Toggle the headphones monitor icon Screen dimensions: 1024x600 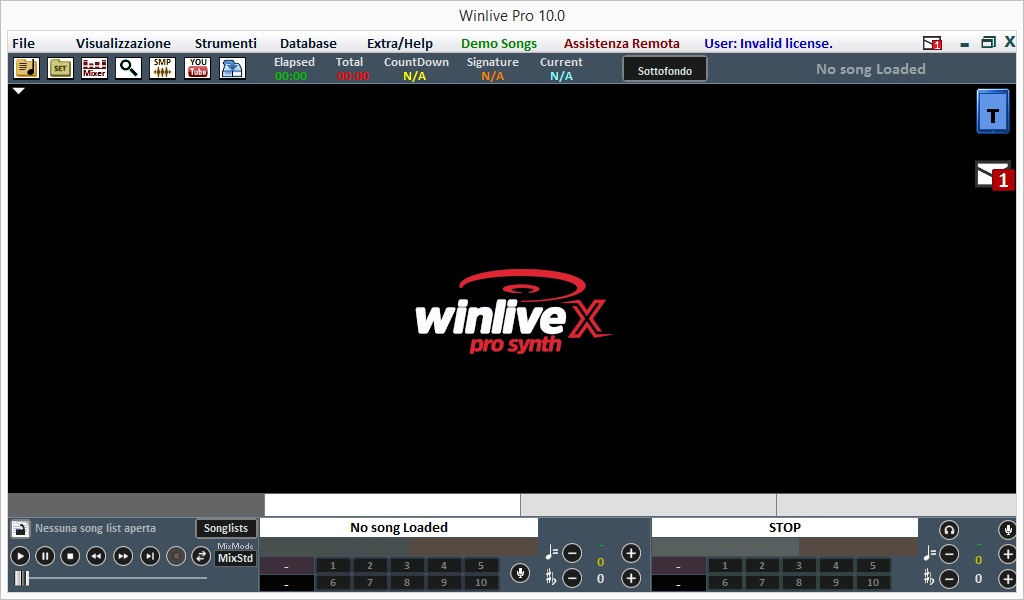[949, 529]
